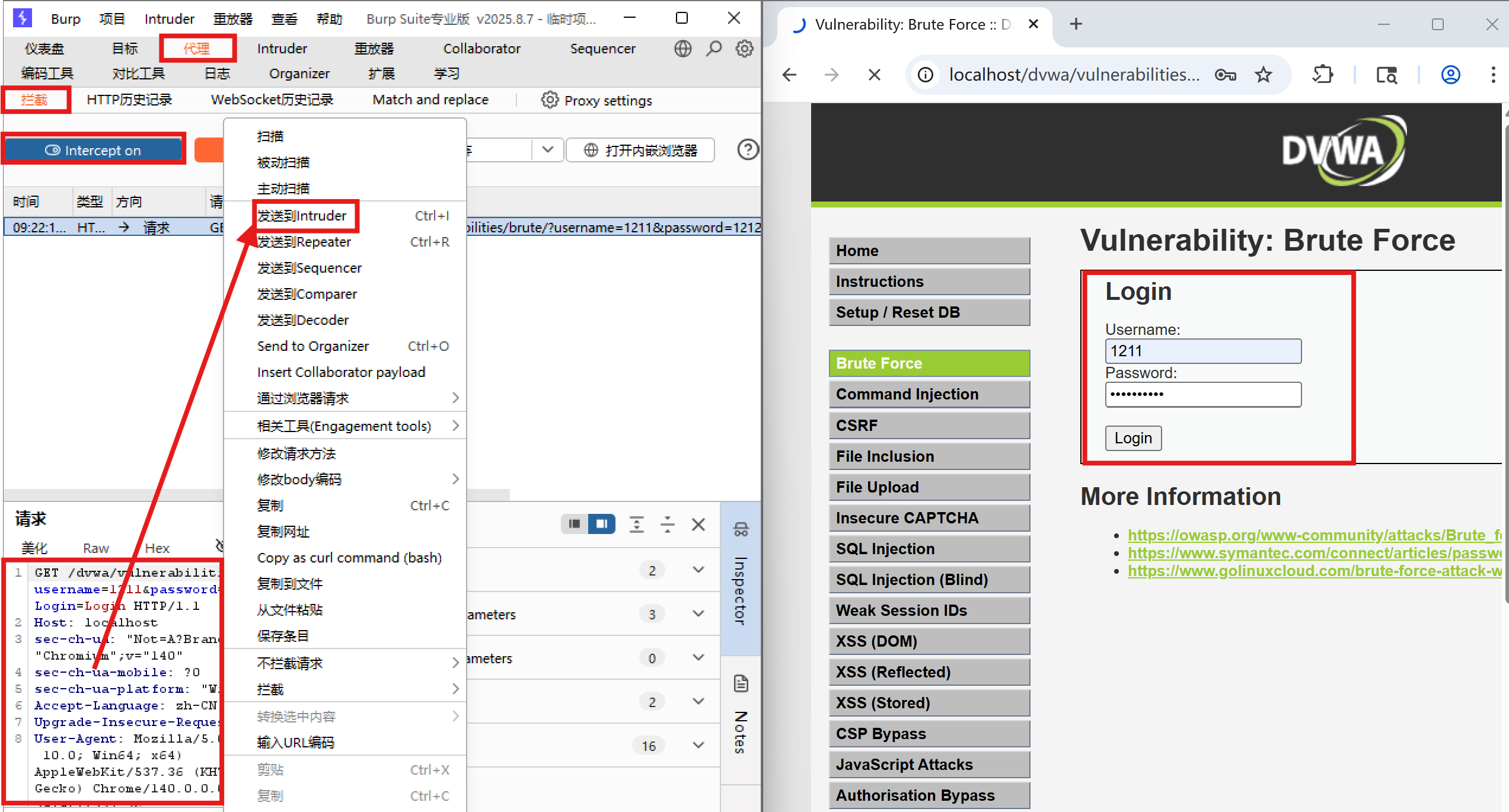Click the Username input field

point(1202,351)
